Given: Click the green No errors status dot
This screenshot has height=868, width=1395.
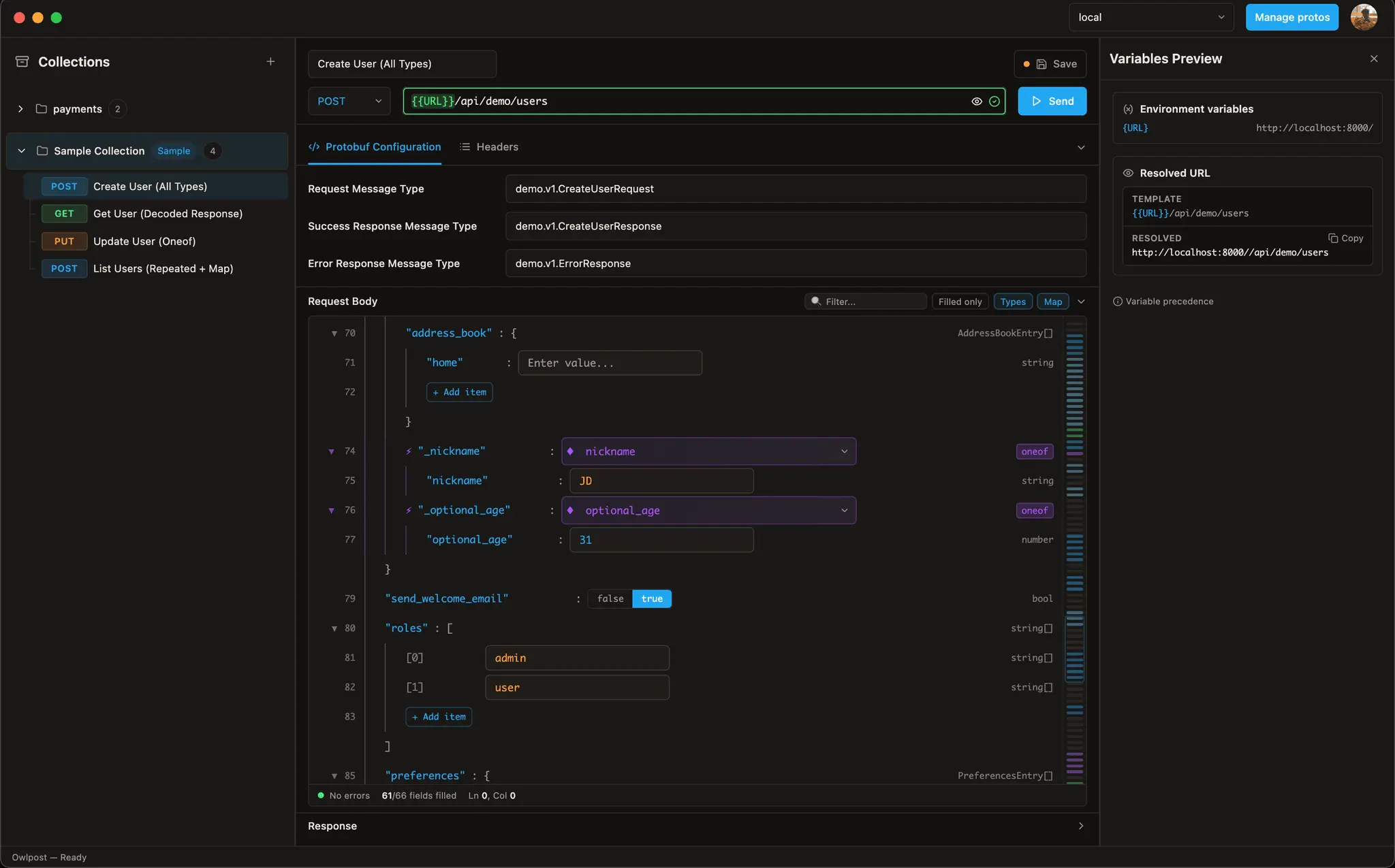Looking at the screenshot, I should [321, 795].
